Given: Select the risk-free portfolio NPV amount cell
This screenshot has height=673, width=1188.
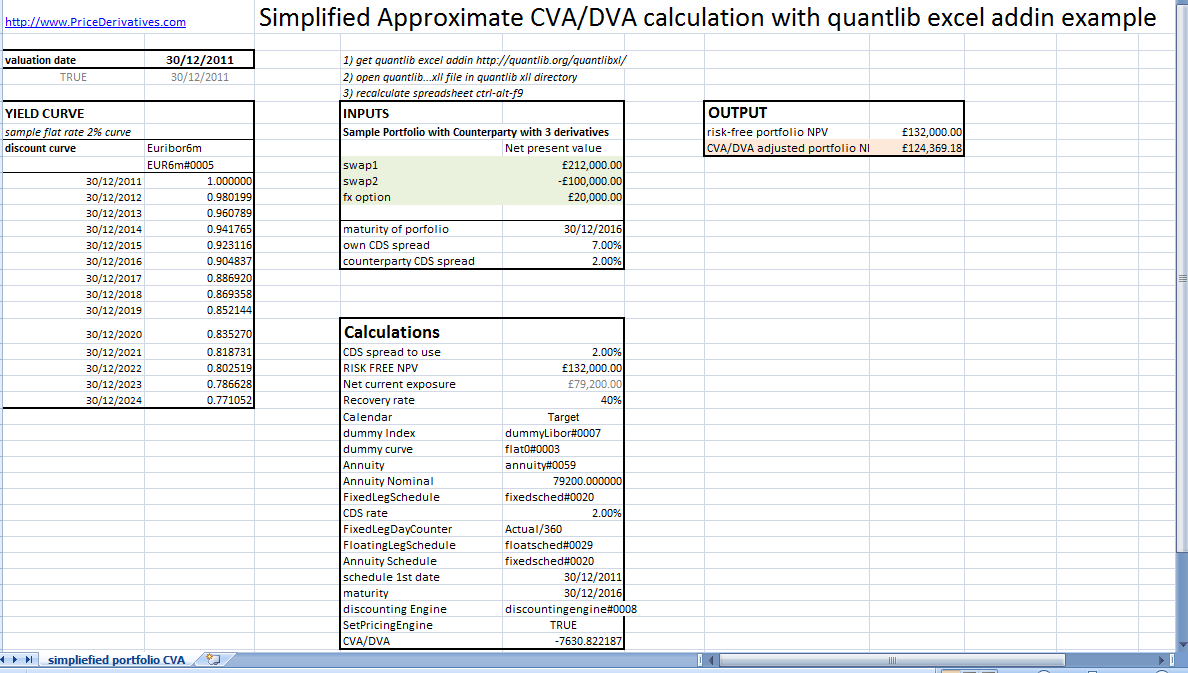Looking at the screenshot, I should [x=915, y=131].
